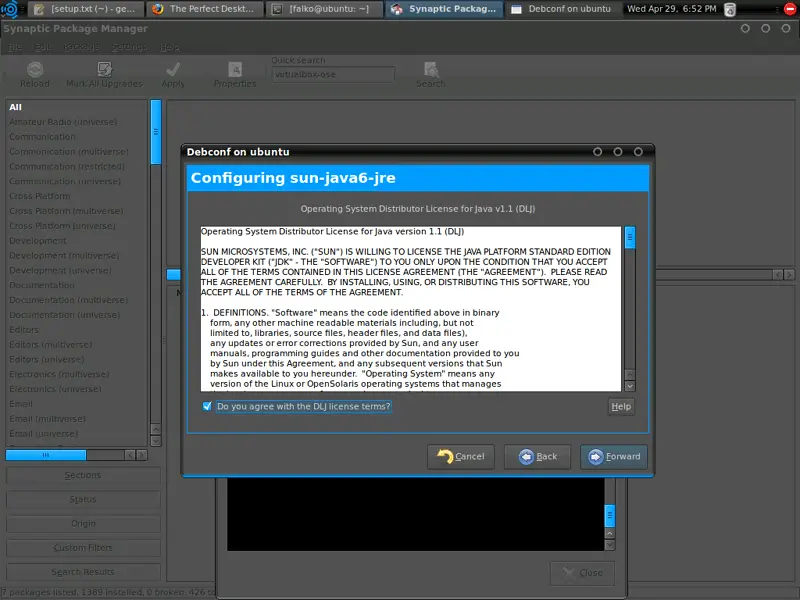Screen dimensions: 800x600
Task: Switch to the falko@ubuntu terminal window
Action: point(324,9)
